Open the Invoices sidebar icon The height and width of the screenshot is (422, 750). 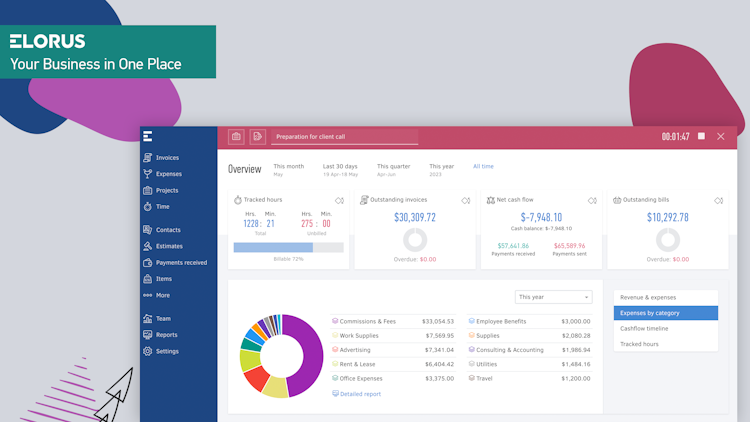[148, 157]
